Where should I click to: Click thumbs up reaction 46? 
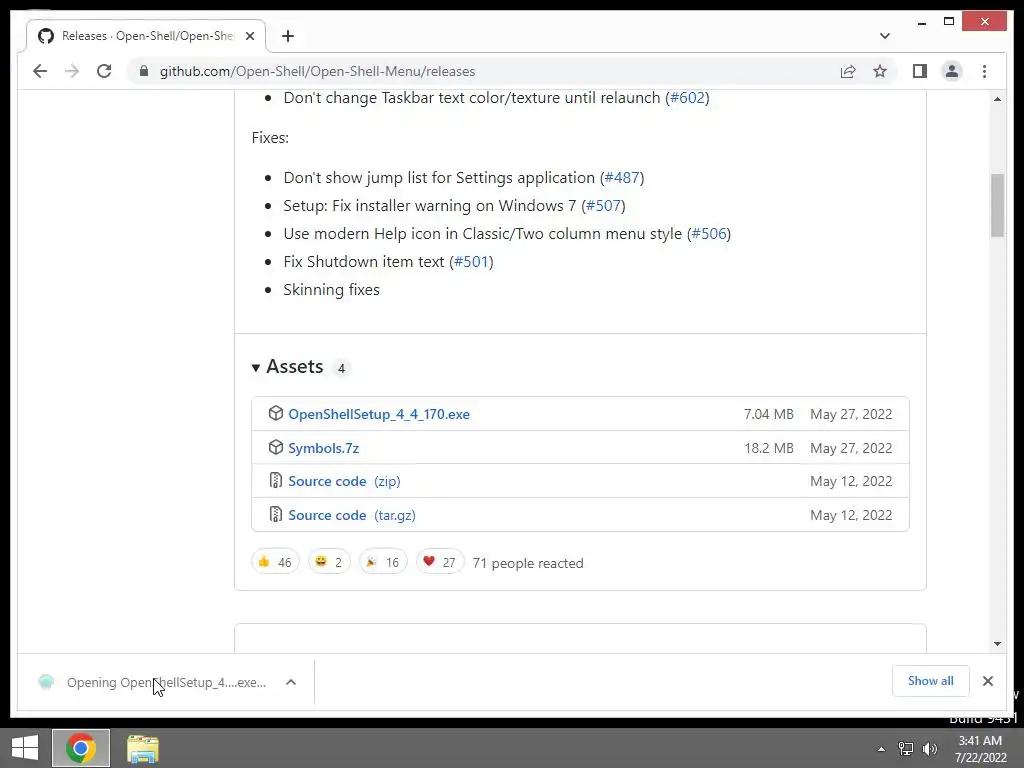pyautogui.click(x=275, y=562)
